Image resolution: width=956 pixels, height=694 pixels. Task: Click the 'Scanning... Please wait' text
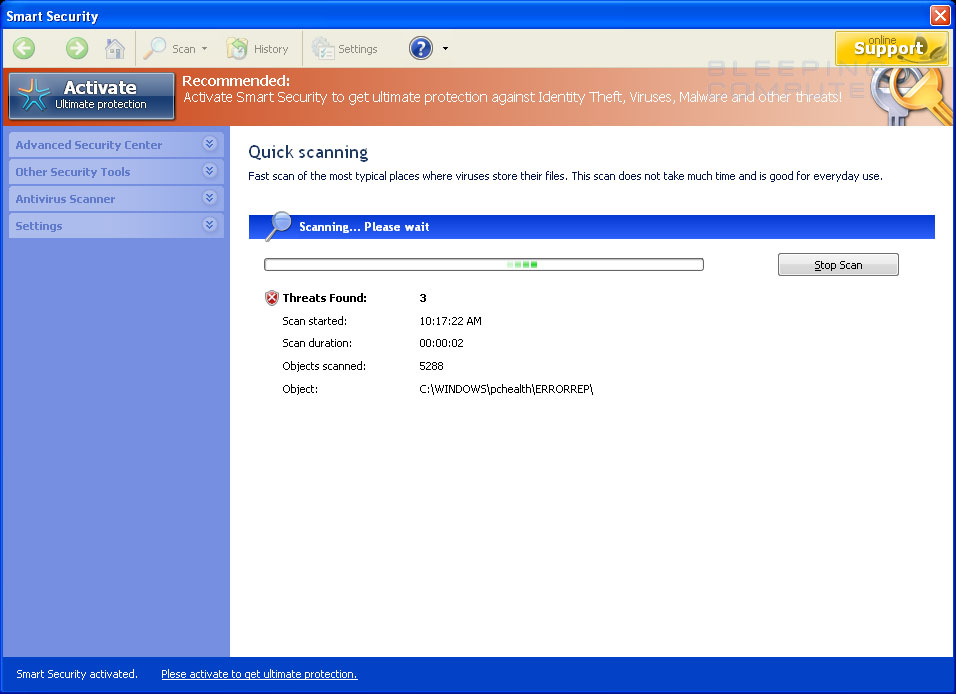(x=364, y=227)
